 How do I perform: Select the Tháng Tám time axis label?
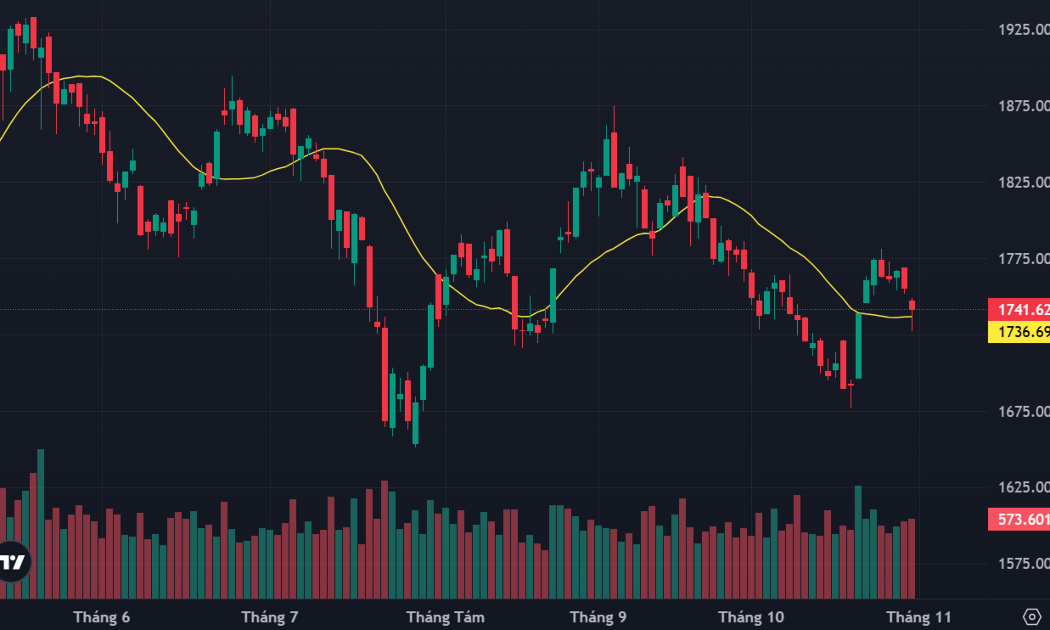coord(445,617)
